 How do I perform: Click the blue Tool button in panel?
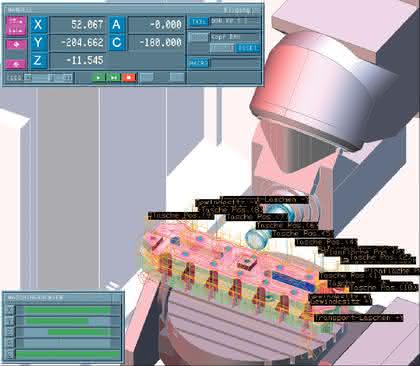click(x=199, y=22)
